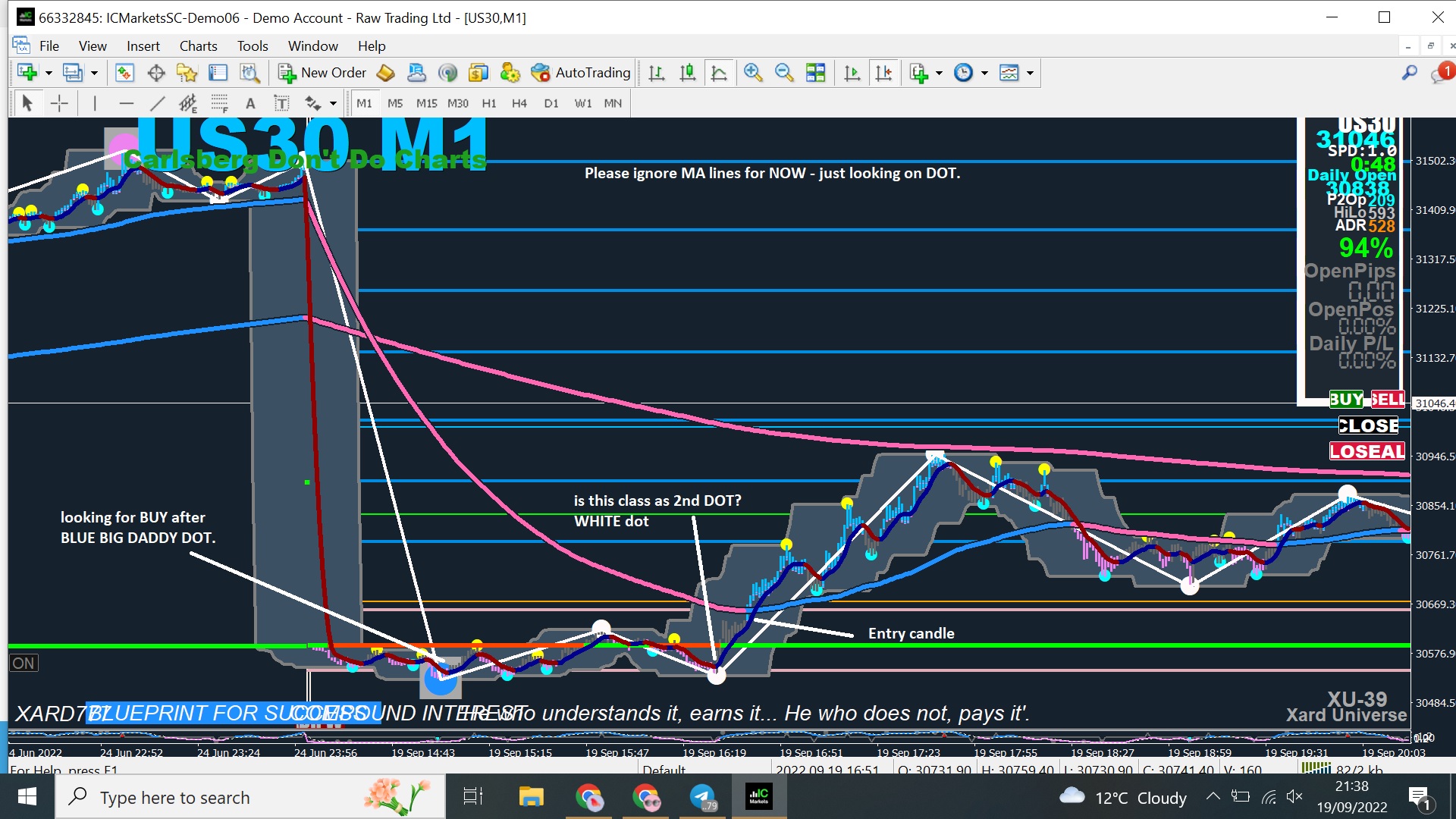Draw a horizontal line on chart

pyautogui.click(x=126, y=103)
